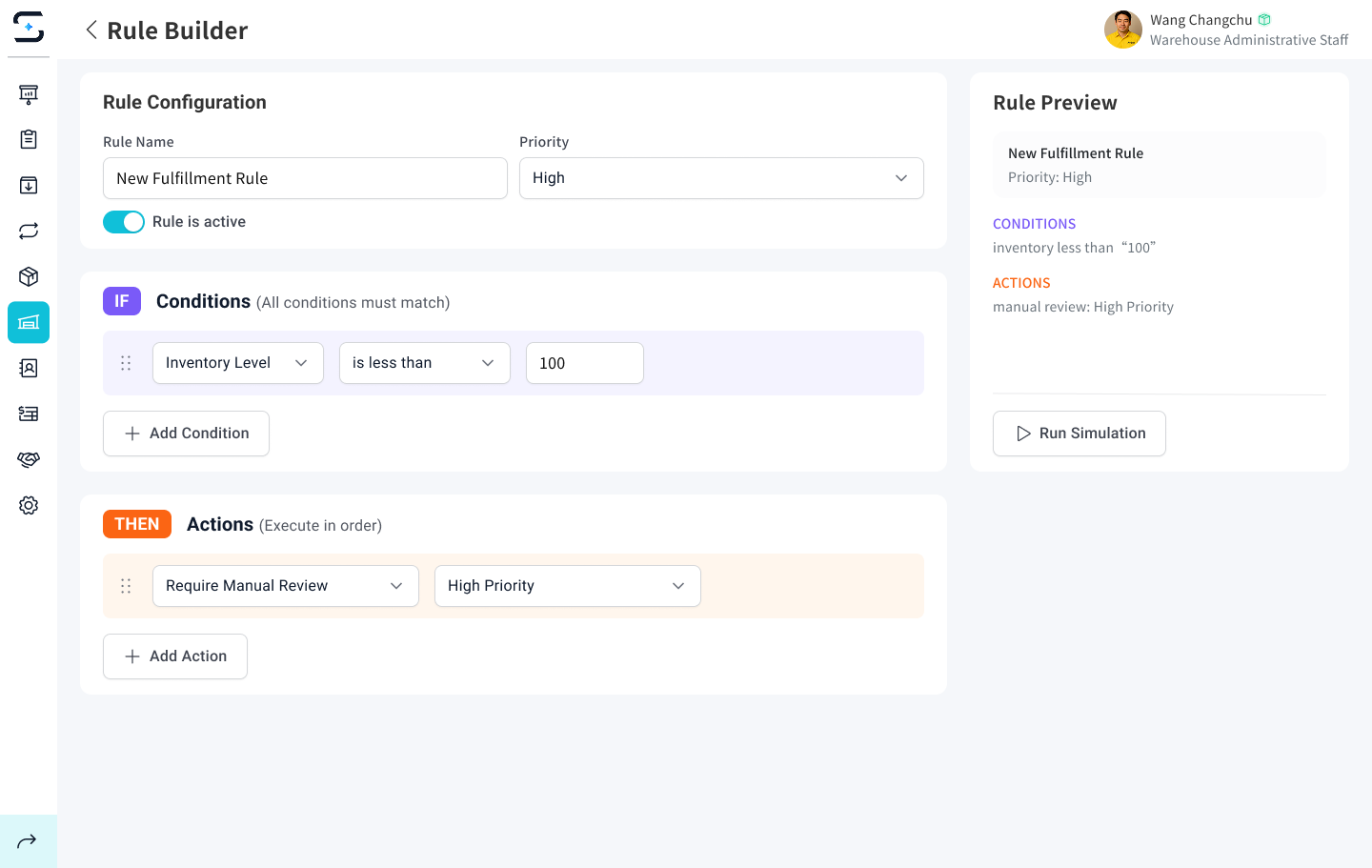Open settings gear in sidebar

tap(29, 505)
